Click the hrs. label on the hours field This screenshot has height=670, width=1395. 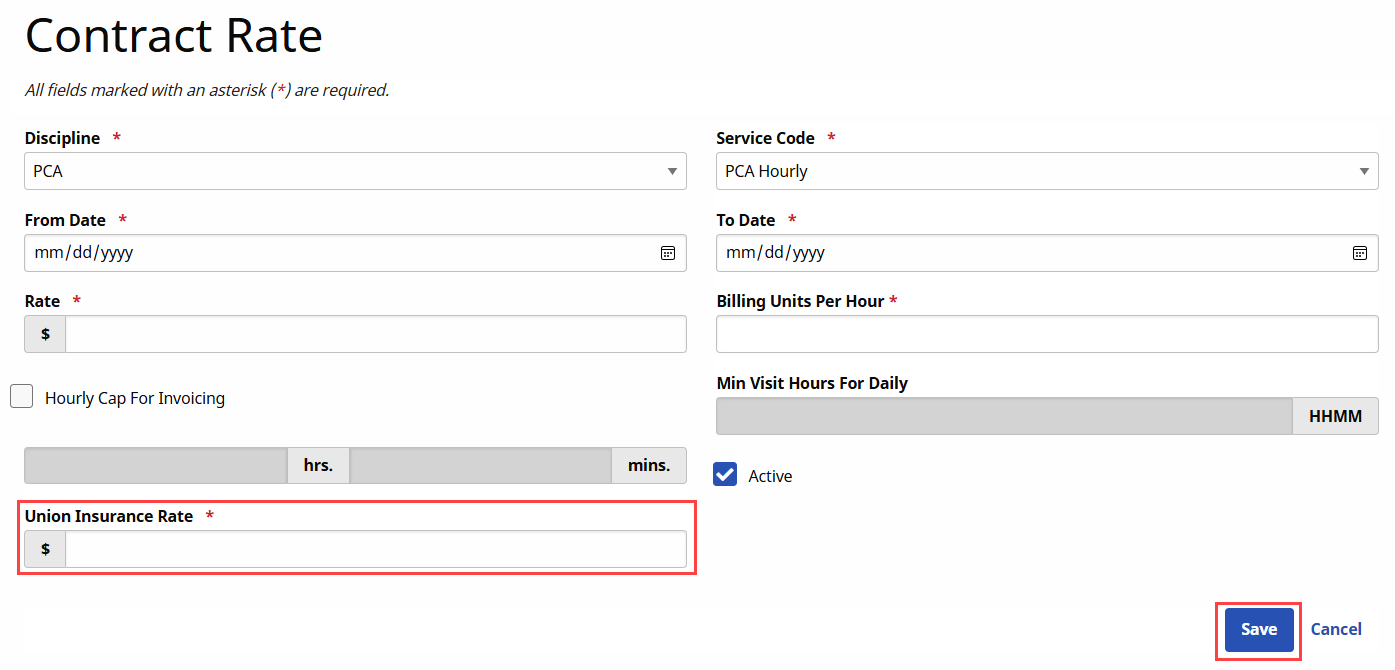pos(317,465)
